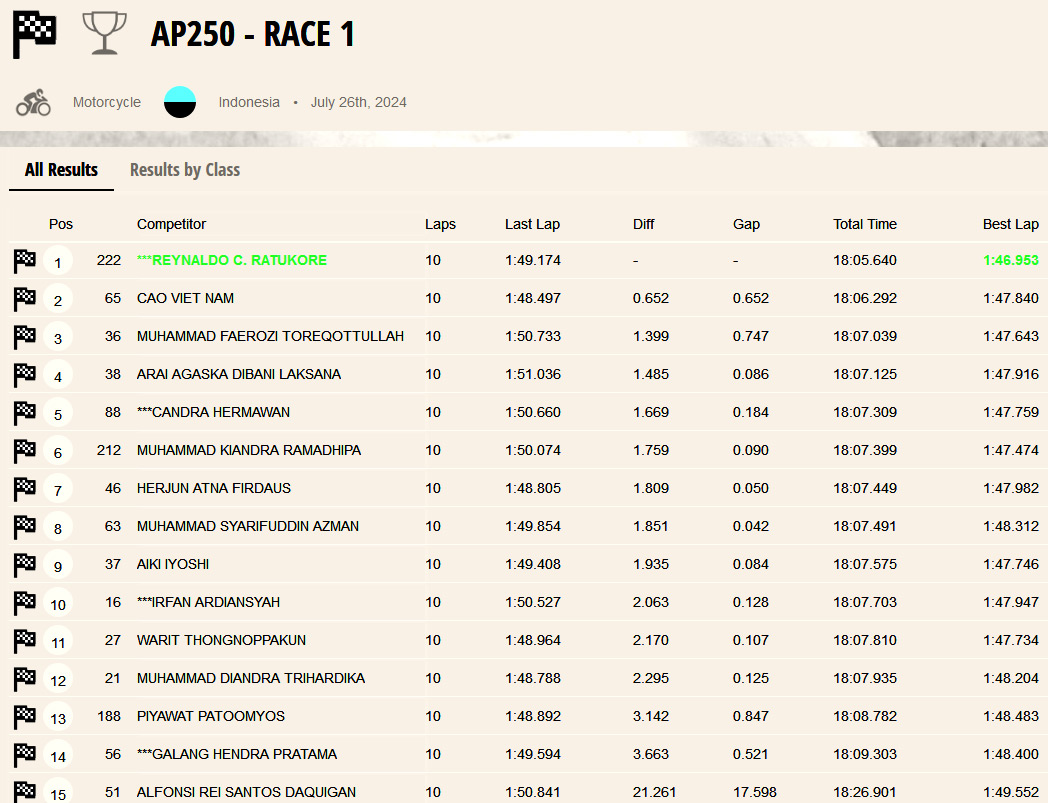This screenshot has height=803, width=1048.
Task: Click the finish flag icon in Cao Viet Nam's row
Action: (x=25, y=299)
